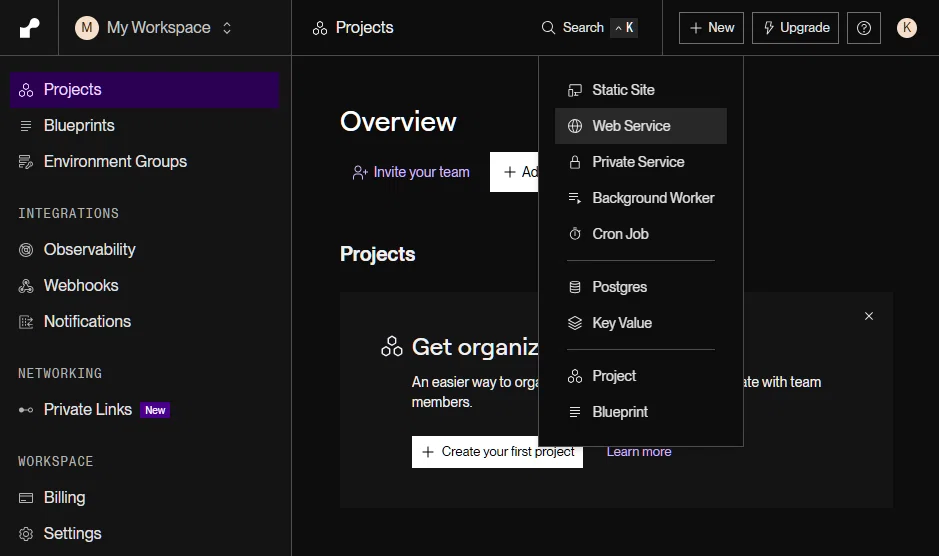Choose Blueprint from New menu

click(x=641, y=412)
